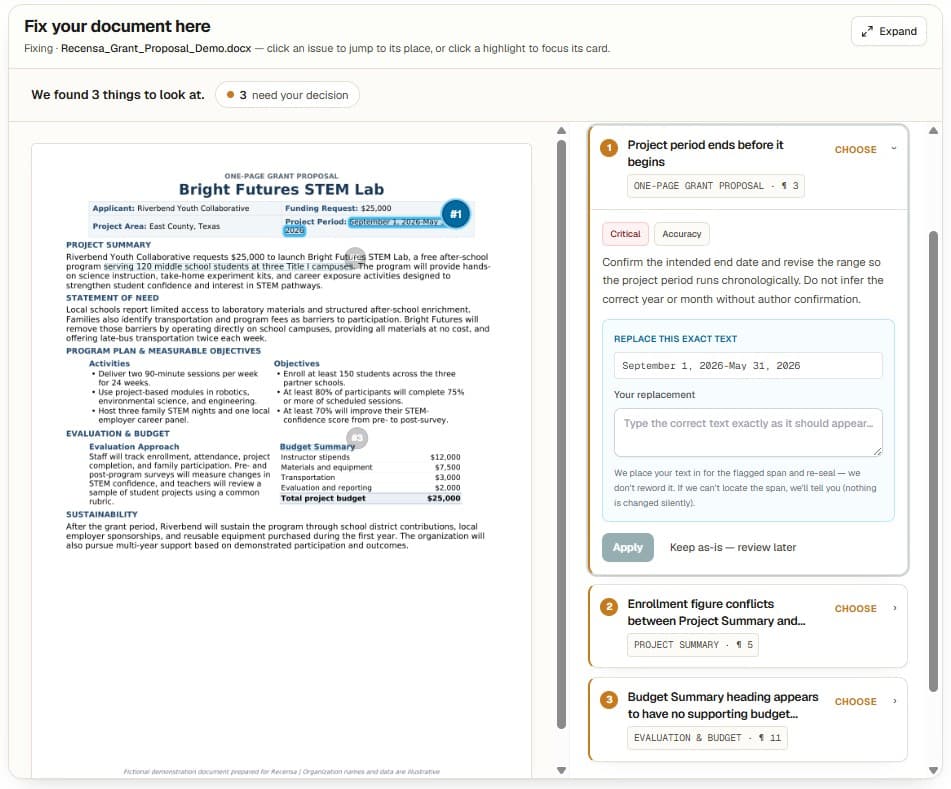Click the 'Bright Futures STEM Lab' document title
Viewport: 951px width, 789px height.
coord(281,189)
